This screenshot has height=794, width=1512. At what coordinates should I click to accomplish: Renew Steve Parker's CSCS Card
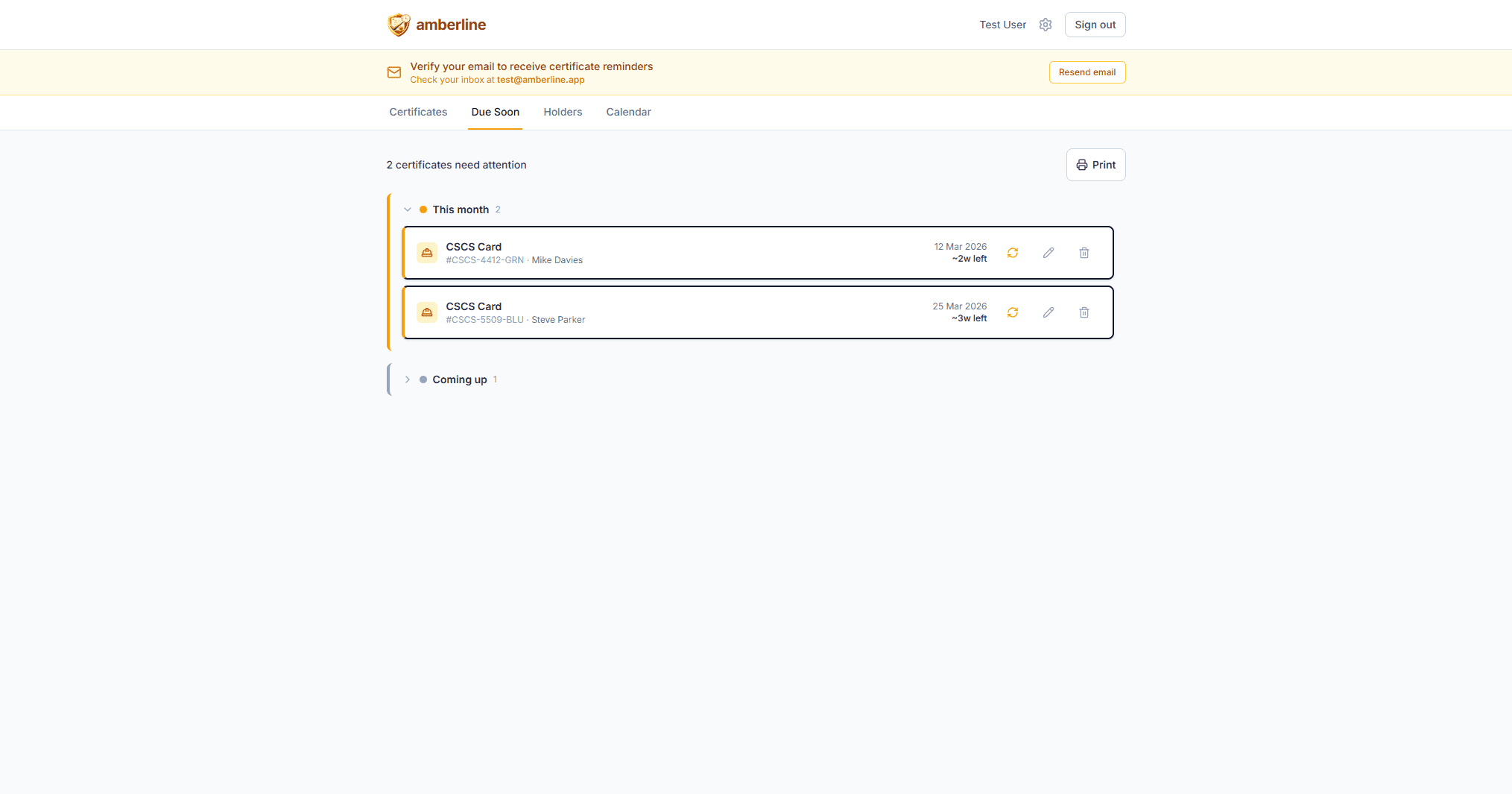[1013, 312]
